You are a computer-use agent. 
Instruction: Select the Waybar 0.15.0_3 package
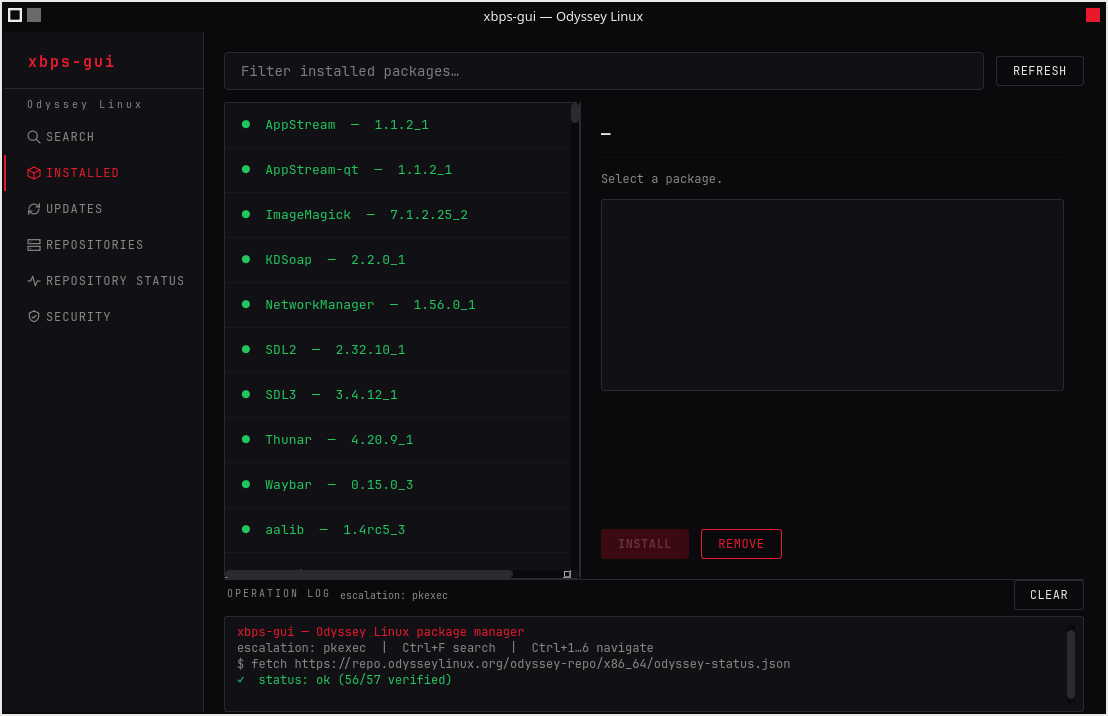[x=398, y=485]
